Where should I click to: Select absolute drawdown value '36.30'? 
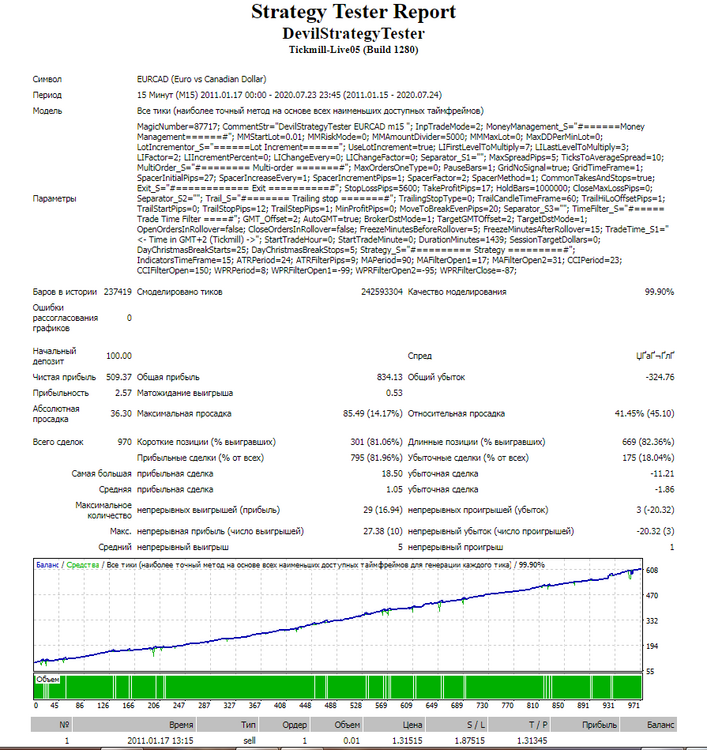[x=121, y=414]
